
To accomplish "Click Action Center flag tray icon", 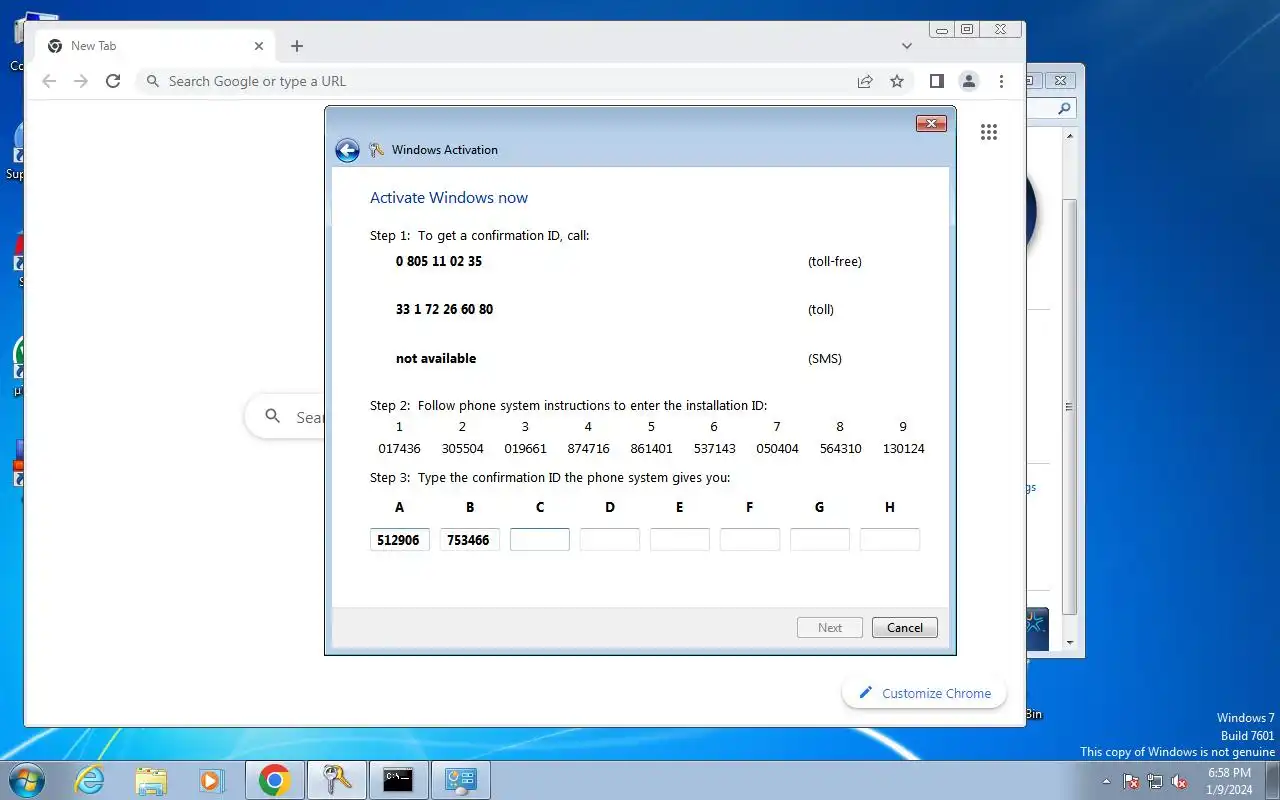I will pyautogui.click(x=1131, y=781).
